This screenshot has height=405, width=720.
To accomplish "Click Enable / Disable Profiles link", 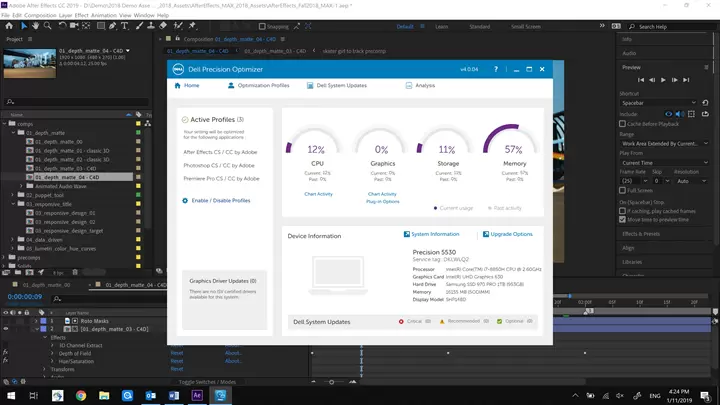I will [x=220, y=200].
